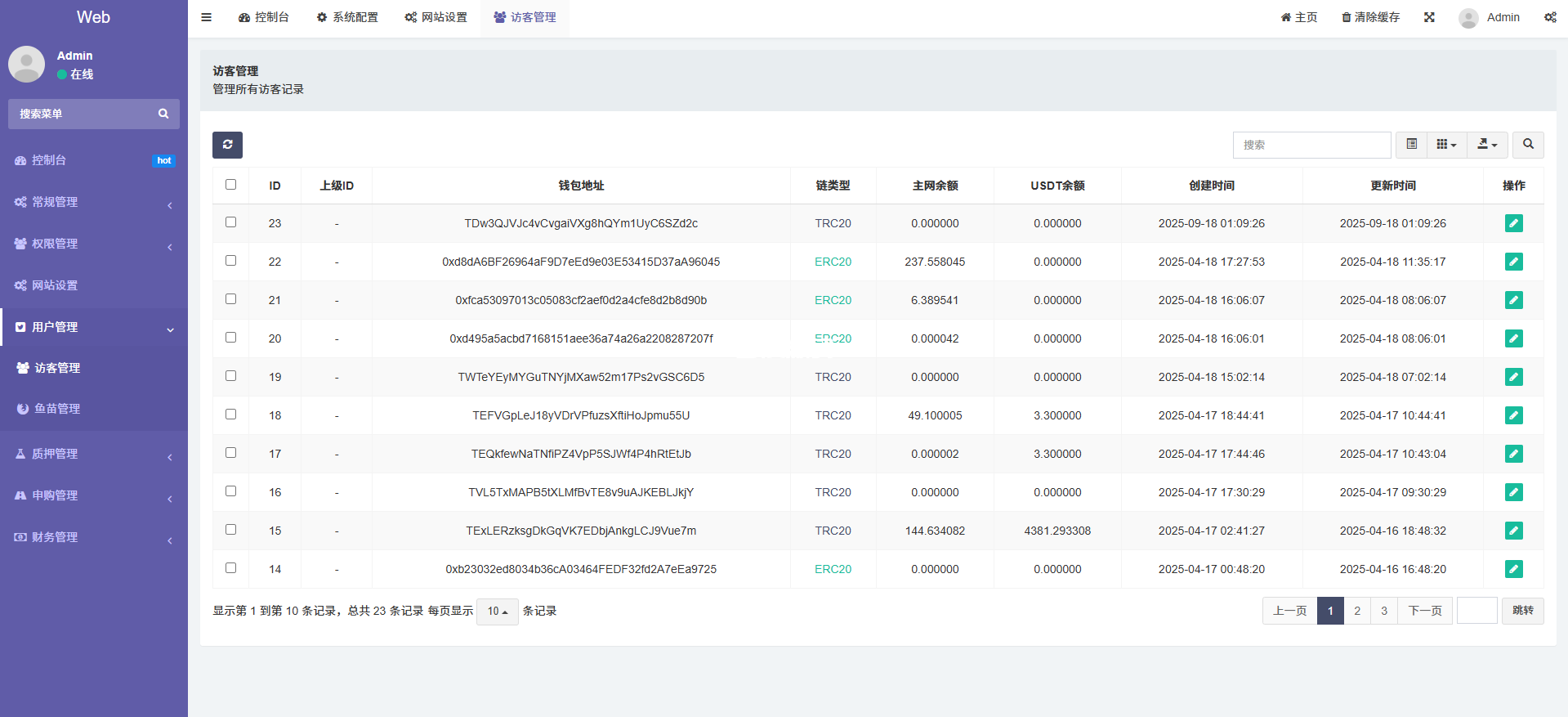The width and height of the screenshot is (1568, 717).
Task: Go to page 2 of records
Action: [1357, 611]
